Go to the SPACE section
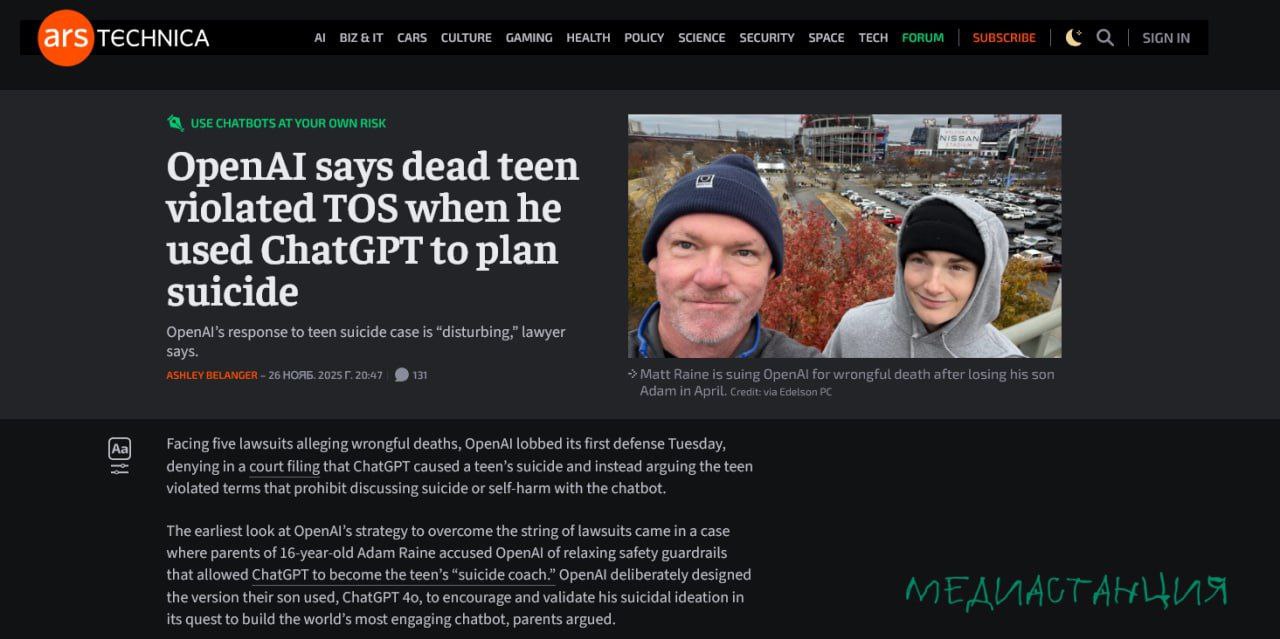The width and height of the screenshot is (1280, 639). point(826,38)
